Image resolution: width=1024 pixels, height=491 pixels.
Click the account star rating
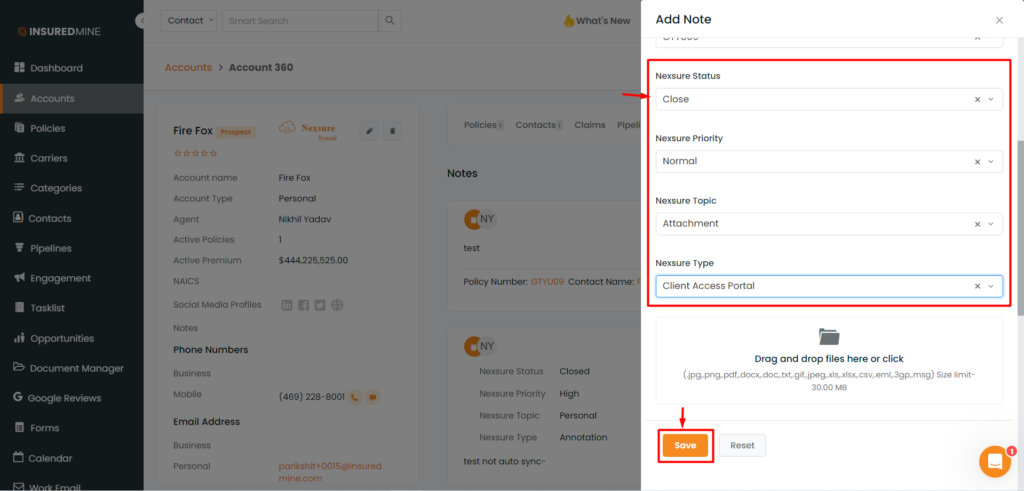coord(195,153)
